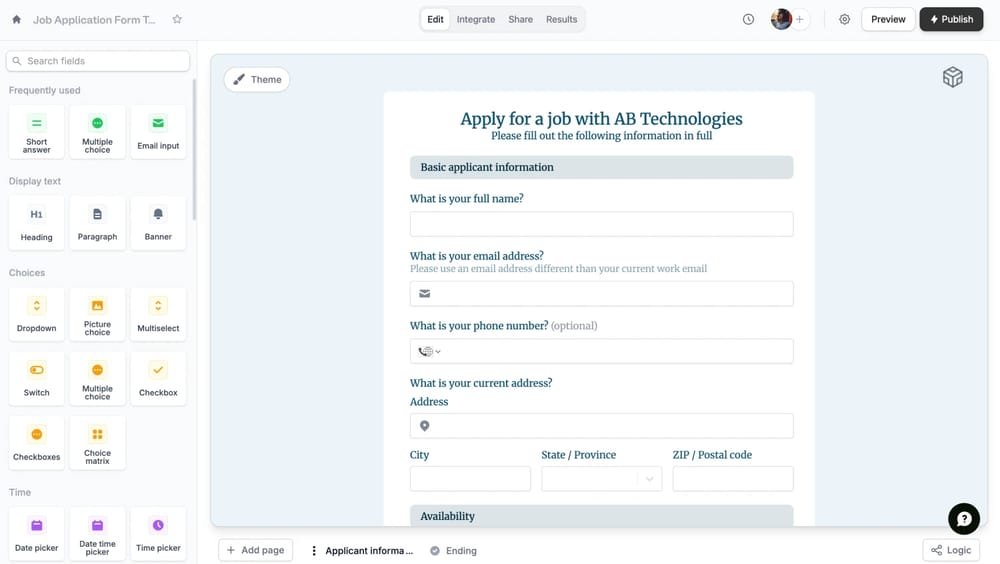
Task: Open the phone country code selector
Action: tap(429, 351)
